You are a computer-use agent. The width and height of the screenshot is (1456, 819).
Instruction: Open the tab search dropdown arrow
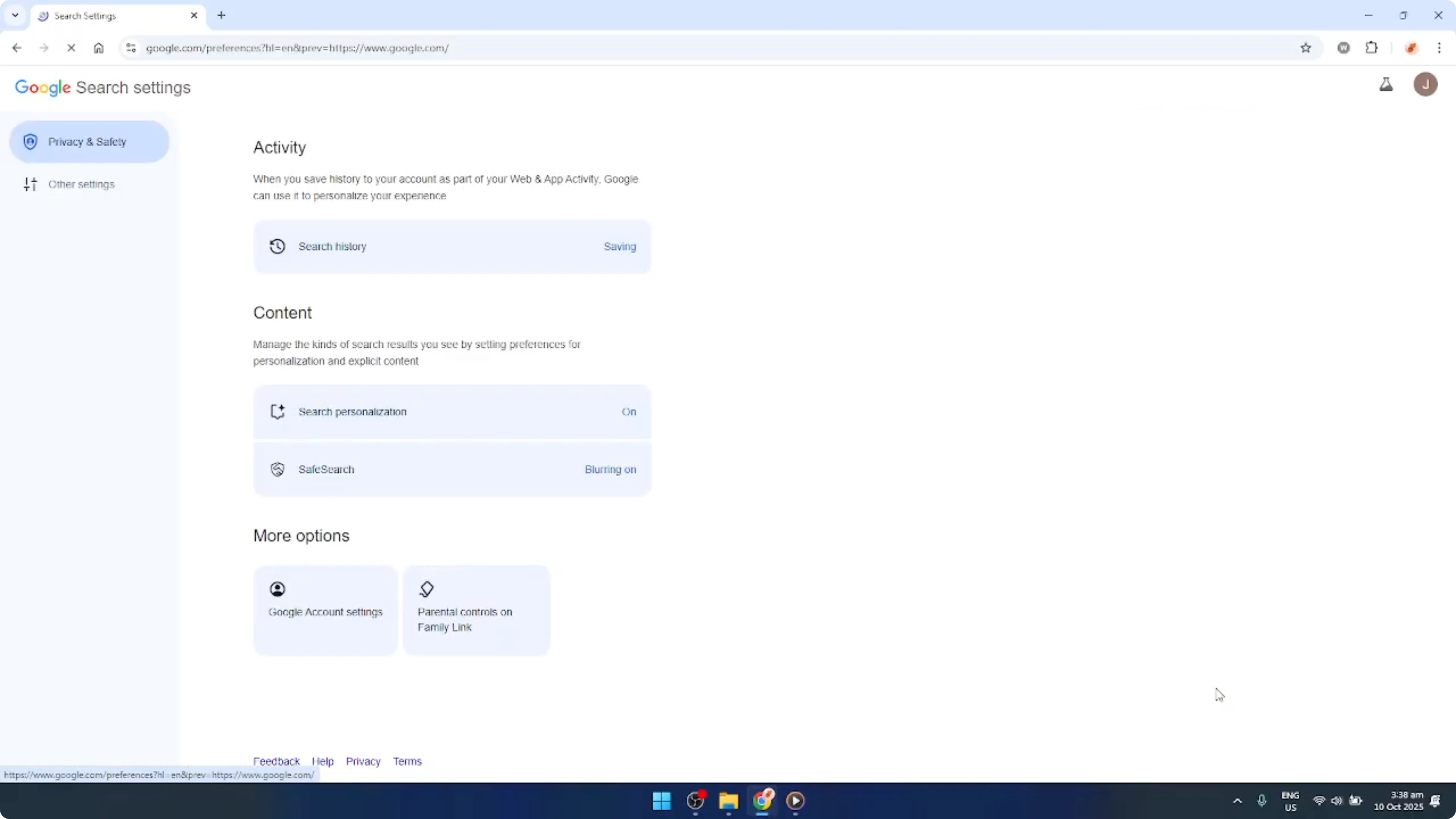[x=15, y=15]
